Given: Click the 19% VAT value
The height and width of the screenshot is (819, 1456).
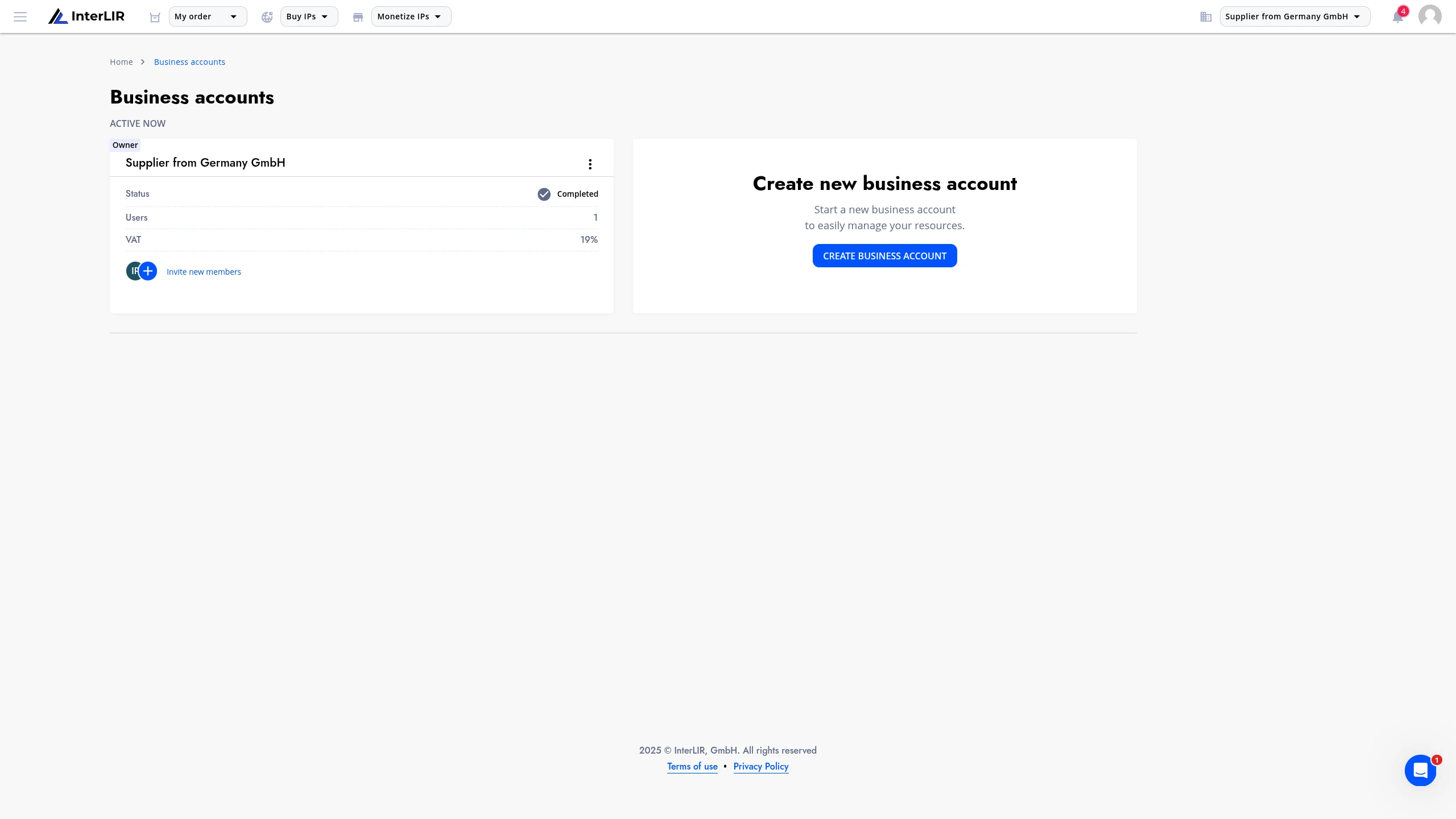Looking at the screenshot, I should [x=589, y=239].
